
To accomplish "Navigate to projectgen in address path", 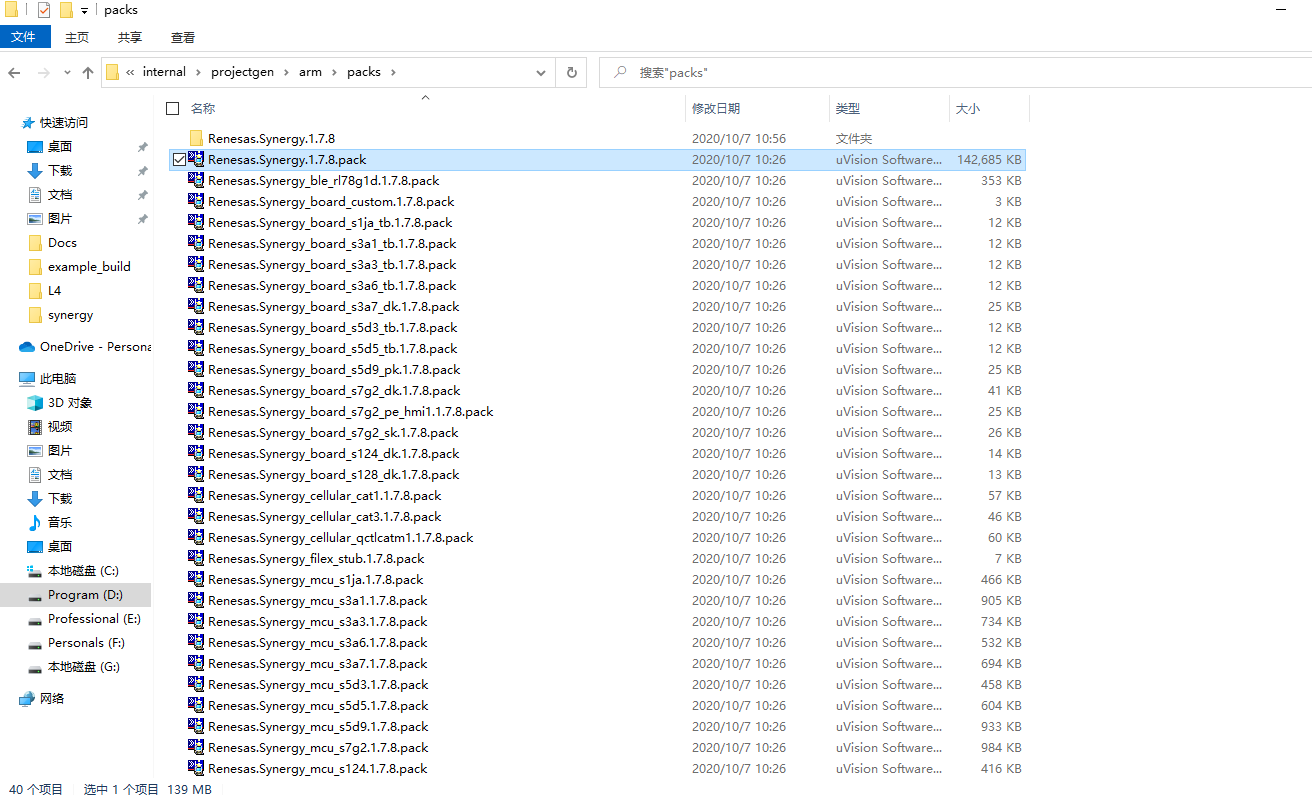I will click(242, 72).
